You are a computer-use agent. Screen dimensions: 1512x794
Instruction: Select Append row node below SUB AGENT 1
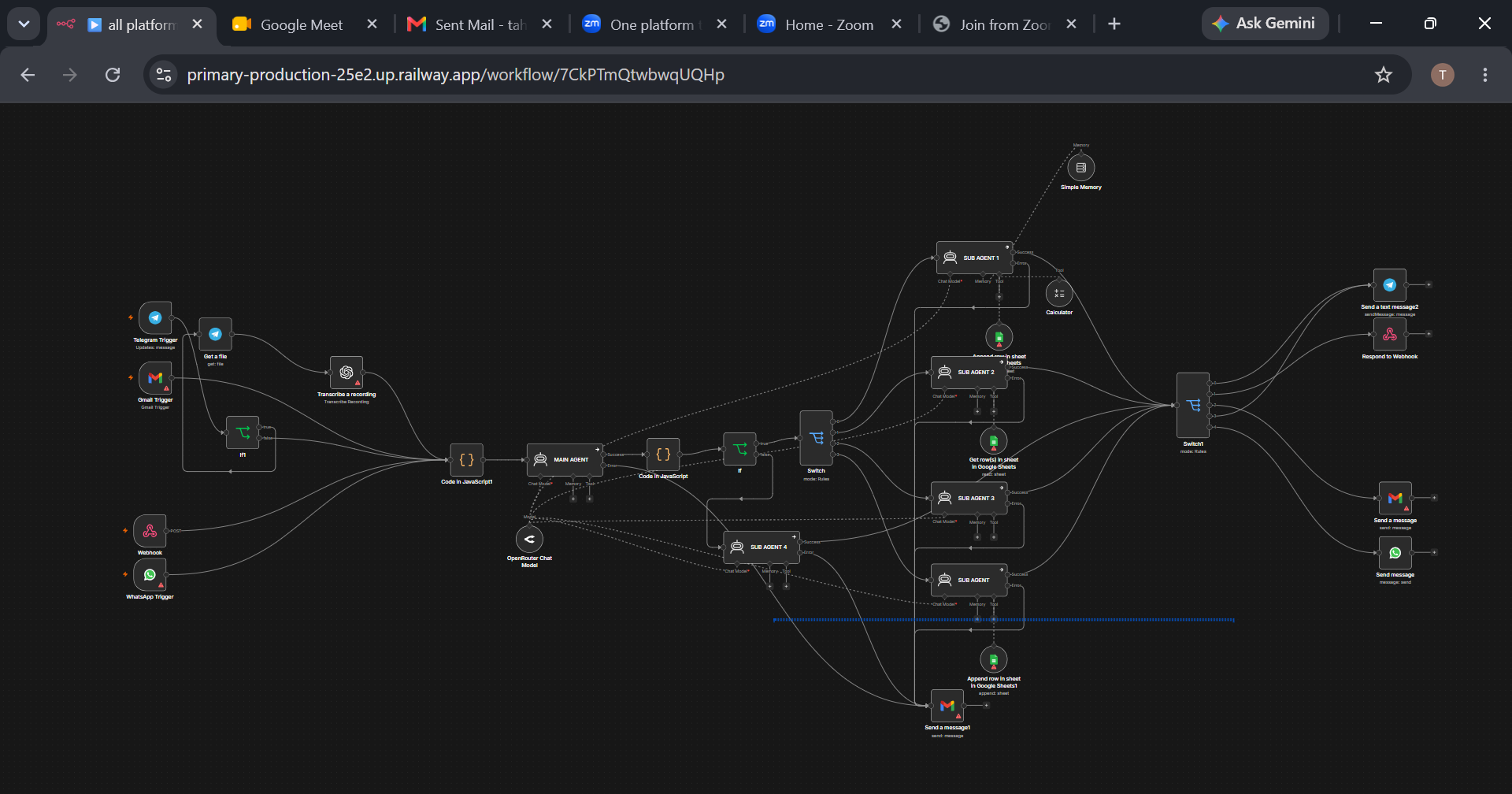999,337
